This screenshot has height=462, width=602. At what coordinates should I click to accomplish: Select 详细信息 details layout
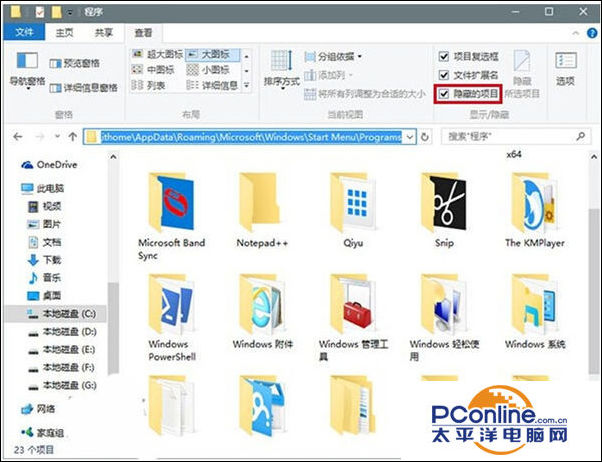(212, 85)
